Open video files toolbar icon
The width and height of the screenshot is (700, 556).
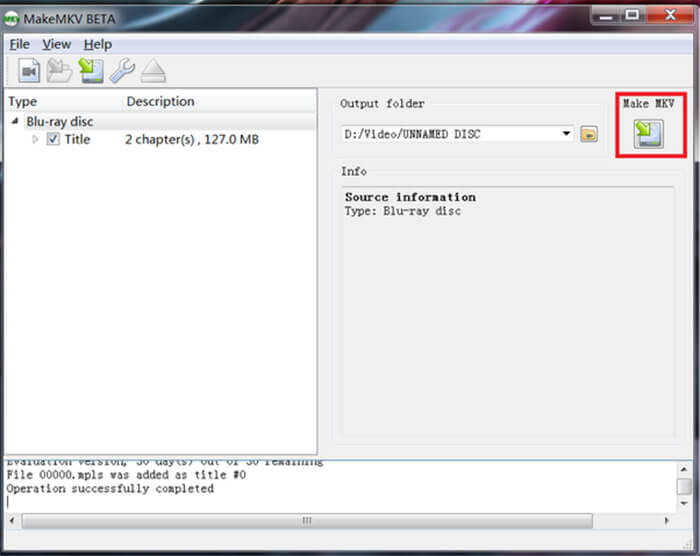click(x=29, y=71)
